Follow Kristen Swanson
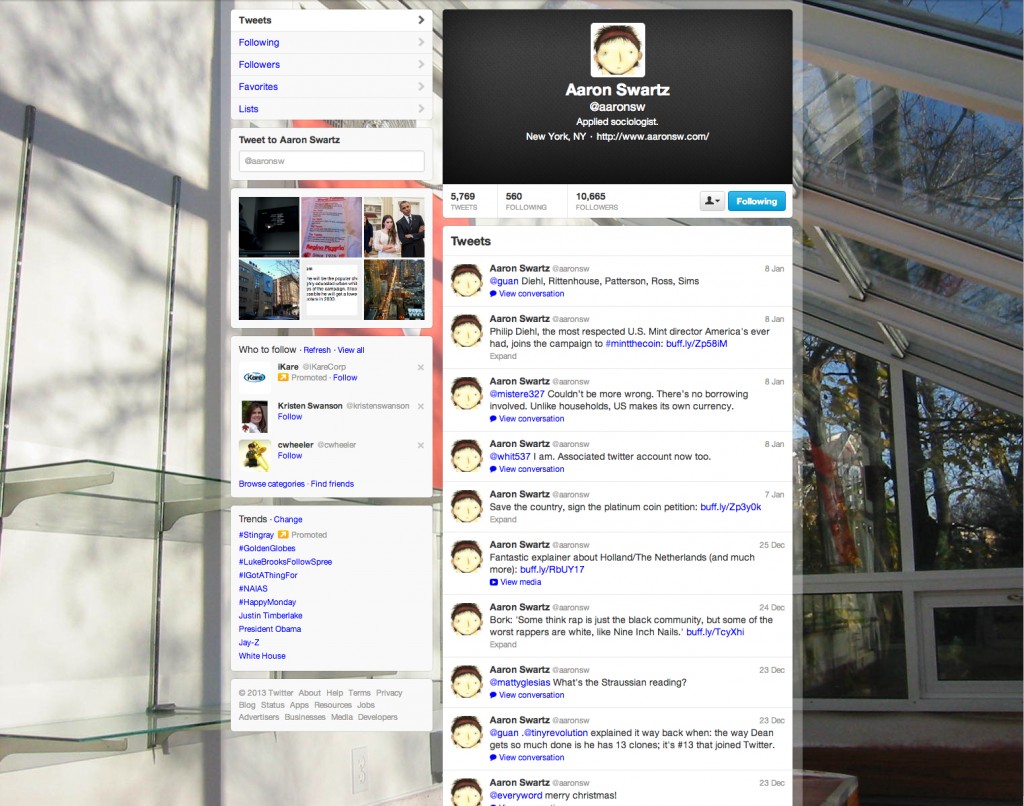The width and height of the screenshot is (1024, 806). click(290, 417)
